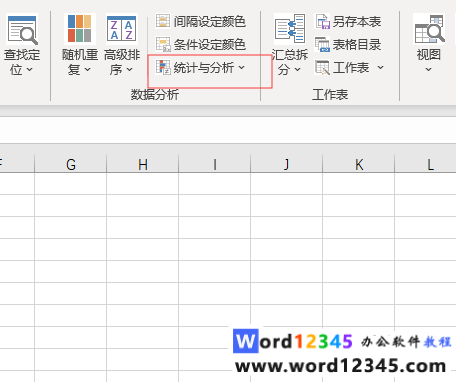Screen dimensions: 456x382
Task: Click the 工作表 icon
Action: (322, 68)
